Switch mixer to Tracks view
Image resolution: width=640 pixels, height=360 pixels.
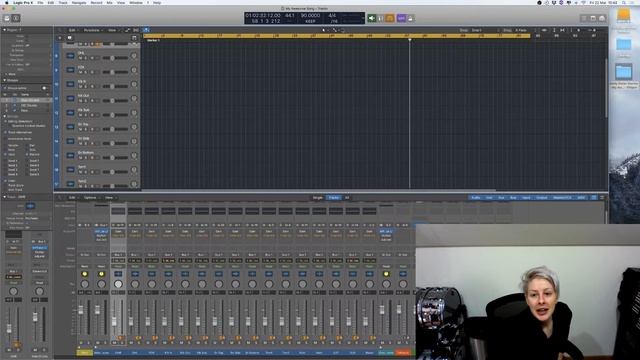333,198
